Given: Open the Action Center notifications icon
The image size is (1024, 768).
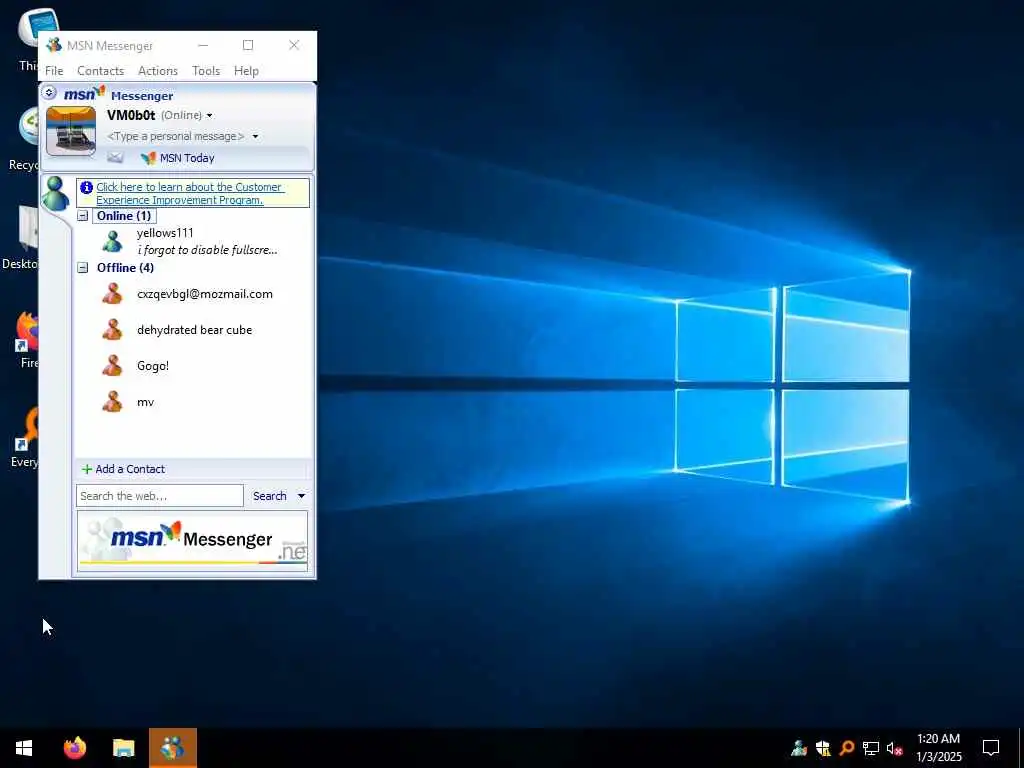Looking at the screenshot, I should [991, 748].
